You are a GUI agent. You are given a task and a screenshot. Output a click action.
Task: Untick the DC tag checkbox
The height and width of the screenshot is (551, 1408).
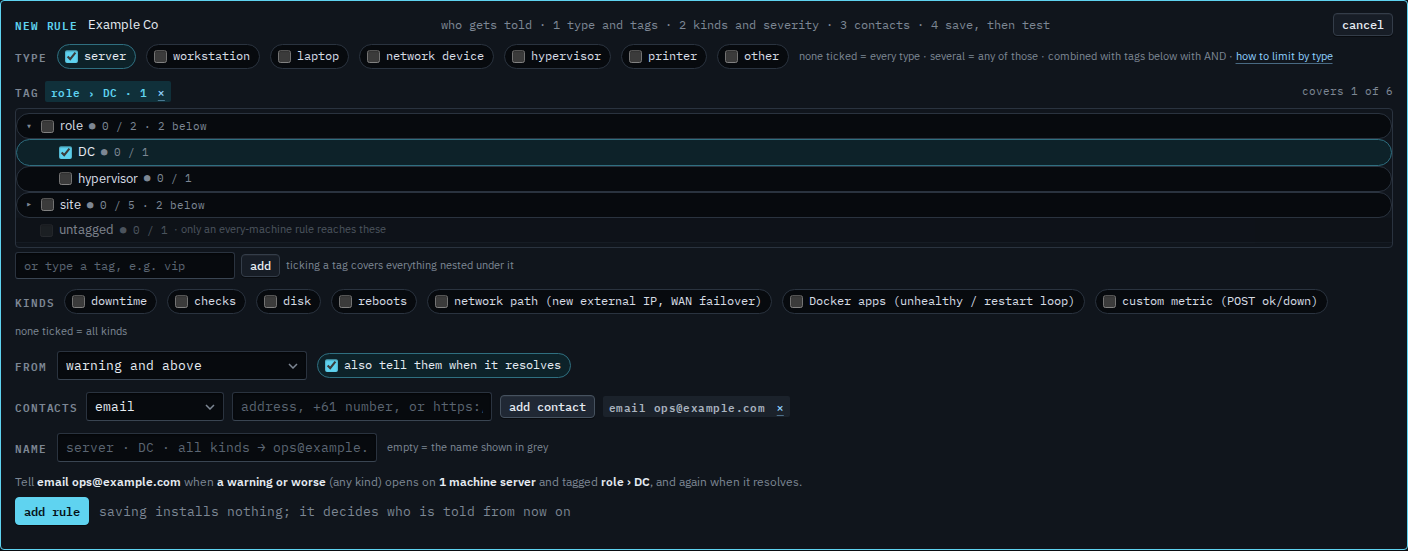click(65, 152)
